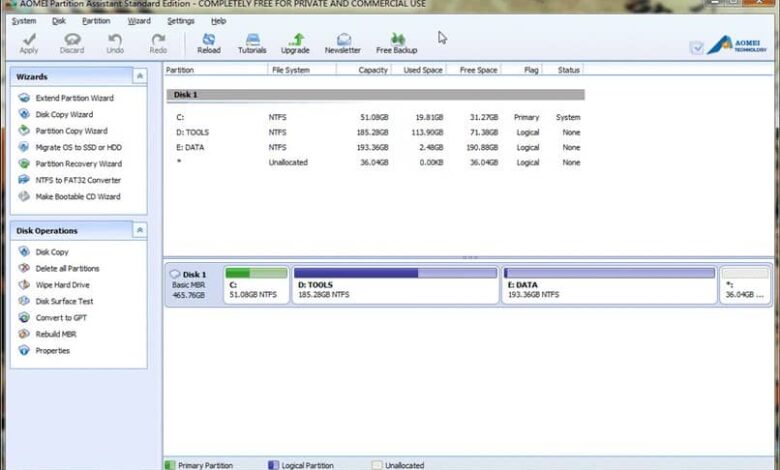Click the Convert to GPT icon
The height and width of the screenshot is (470, 780).
tap(24, 317)
